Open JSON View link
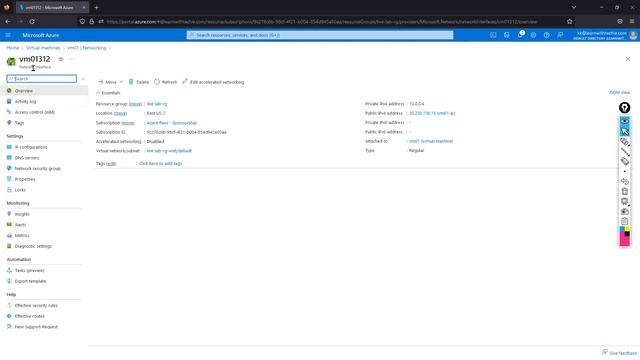The width and height of the screenshot is (640, 360). tap(619, 93)
